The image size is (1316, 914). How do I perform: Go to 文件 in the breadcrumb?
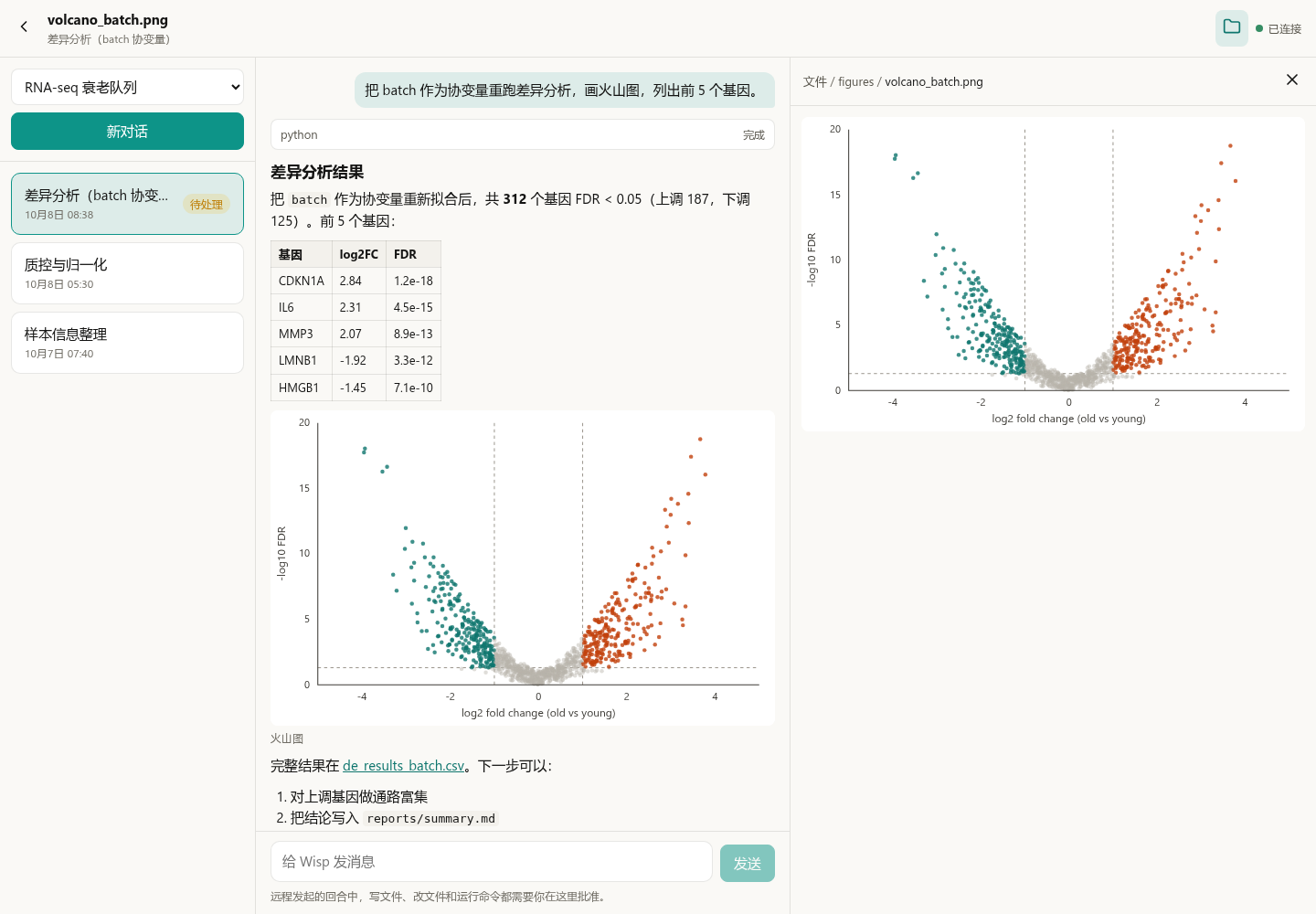[815, 82]
